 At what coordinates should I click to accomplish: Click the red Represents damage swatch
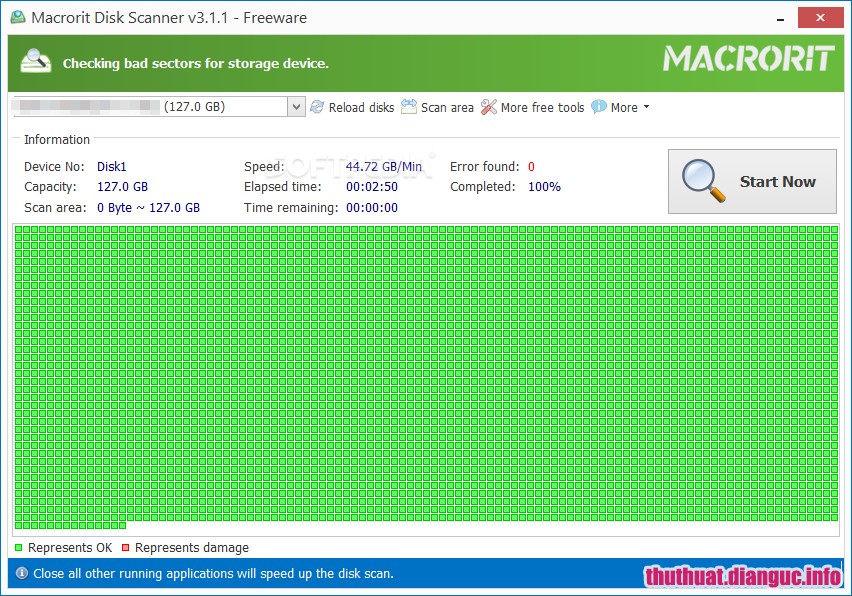tap(126, 548)
